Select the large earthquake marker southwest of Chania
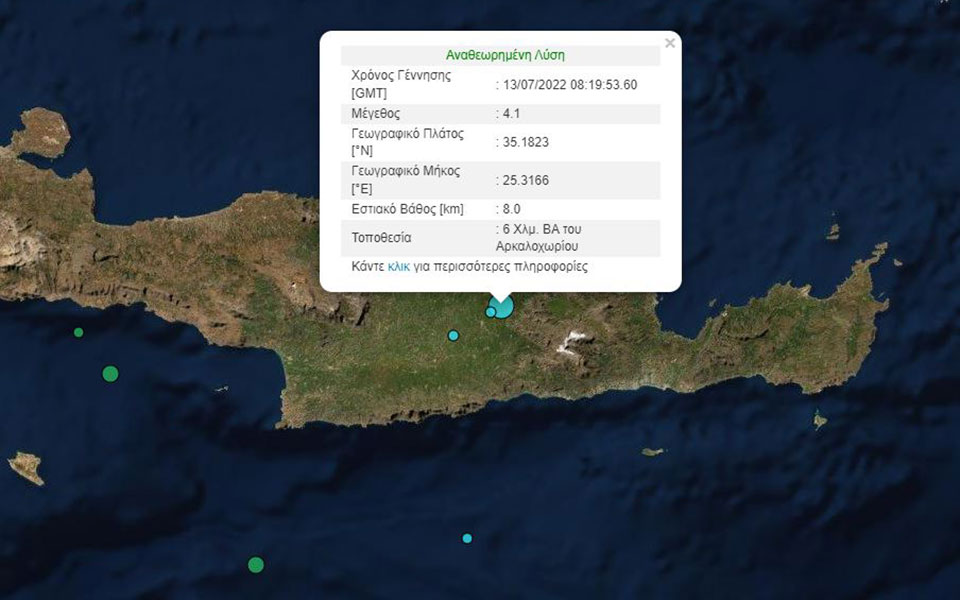The image size is (960, 600). tap(108, 374)
